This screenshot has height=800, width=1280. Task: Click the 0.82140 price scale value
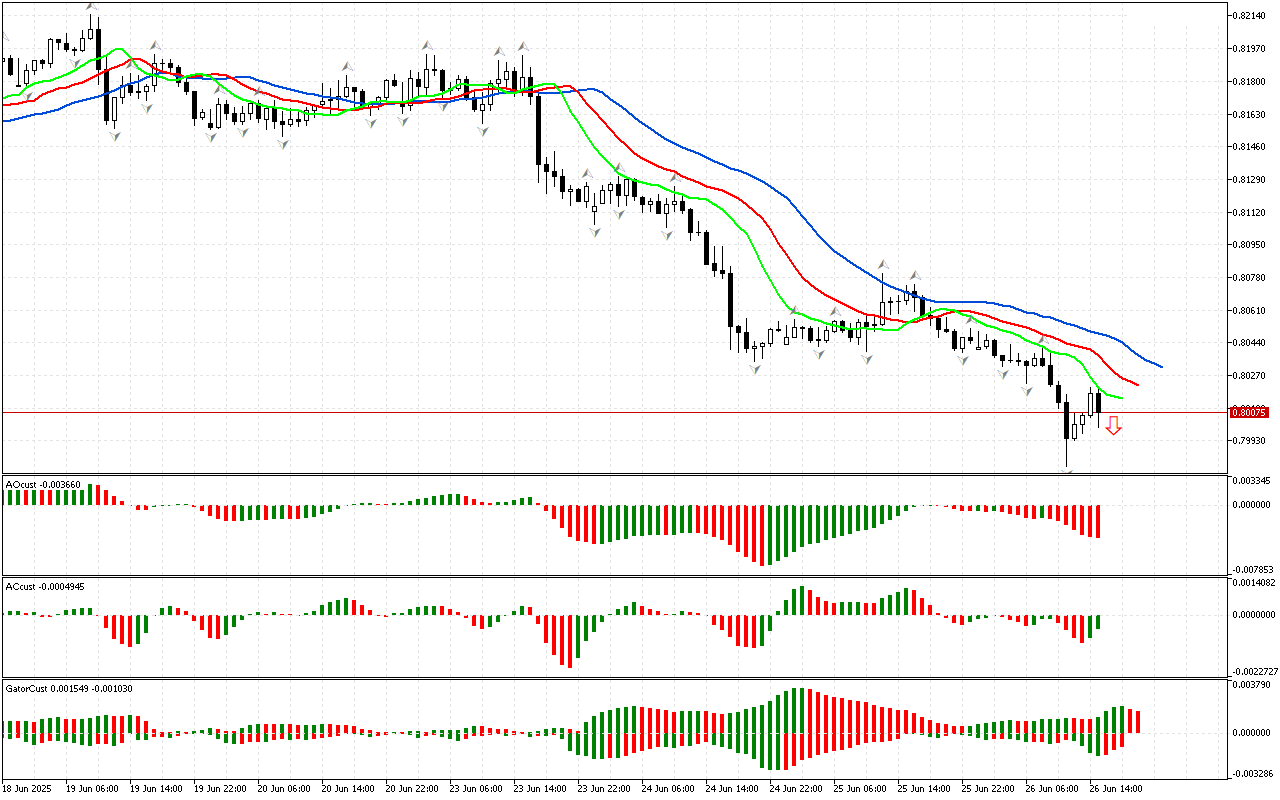pos(1251,16)
